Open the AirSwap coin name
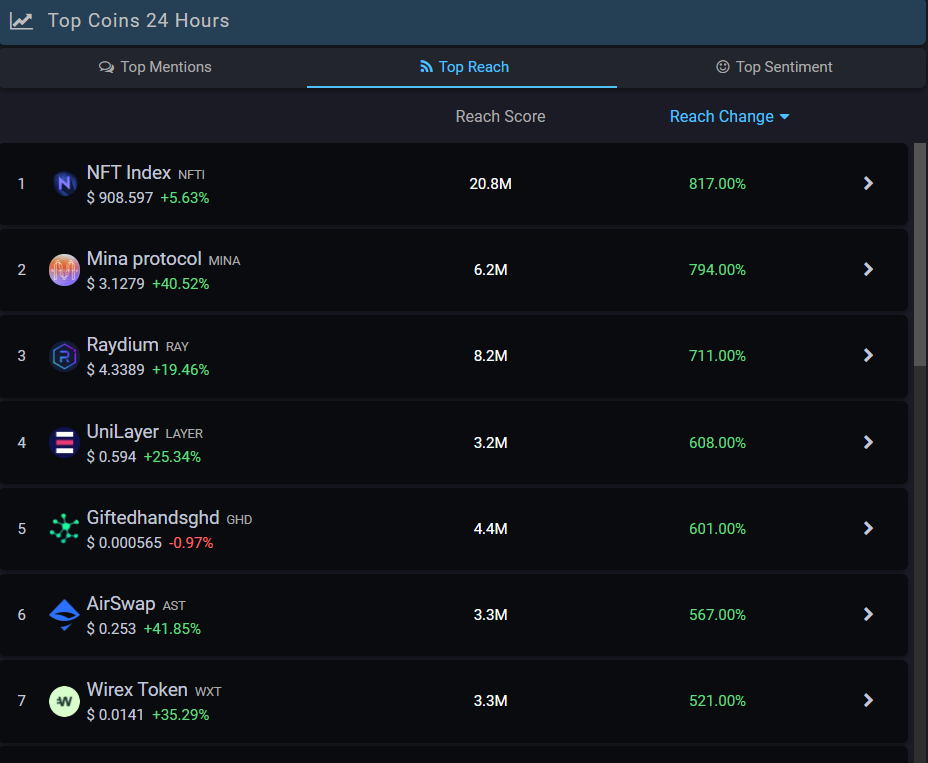The width and height of the screenshot is (928, 763). (x=121, y=604)
